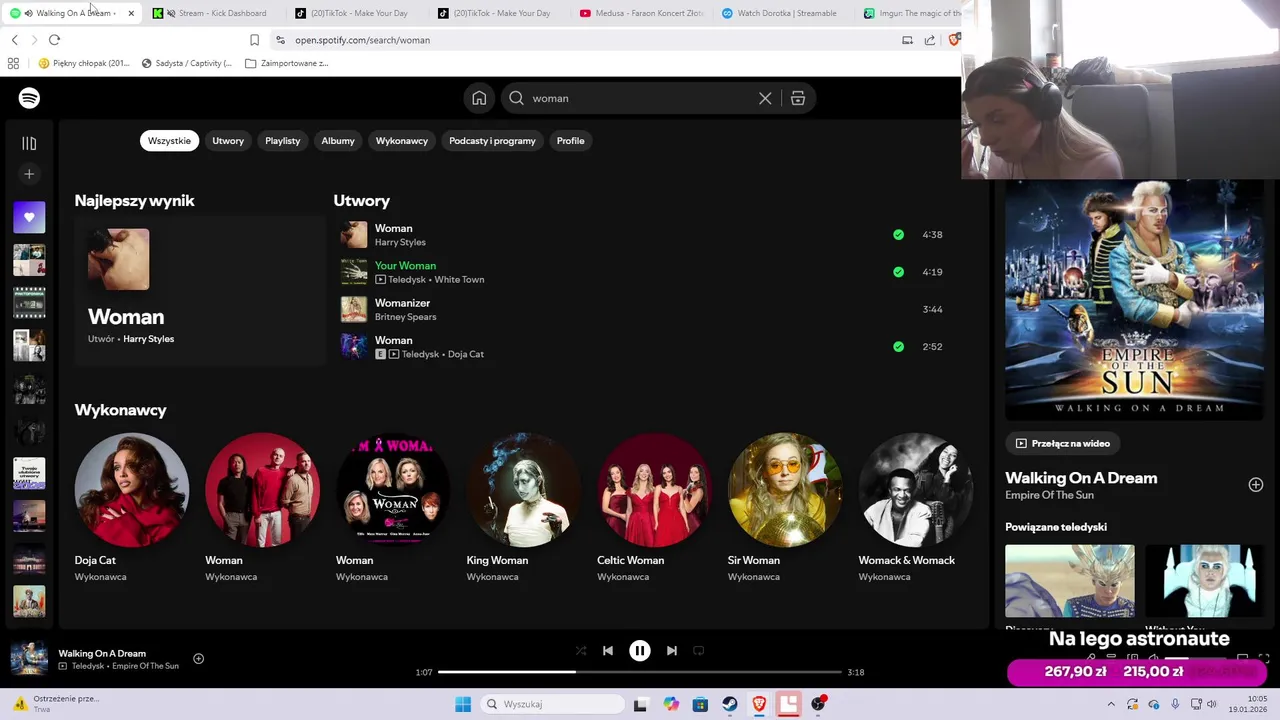Image resolution: width=1280 pixels, height=720 pixels.
Task: Select the Wykonawcy filter chip
Action: click(402, 141)
